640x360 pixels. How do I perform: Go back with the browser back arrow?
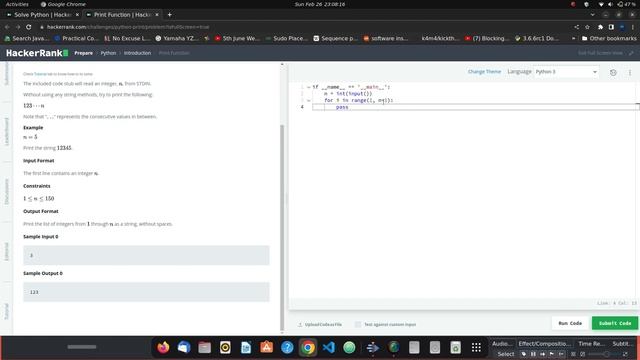[7, 27]
